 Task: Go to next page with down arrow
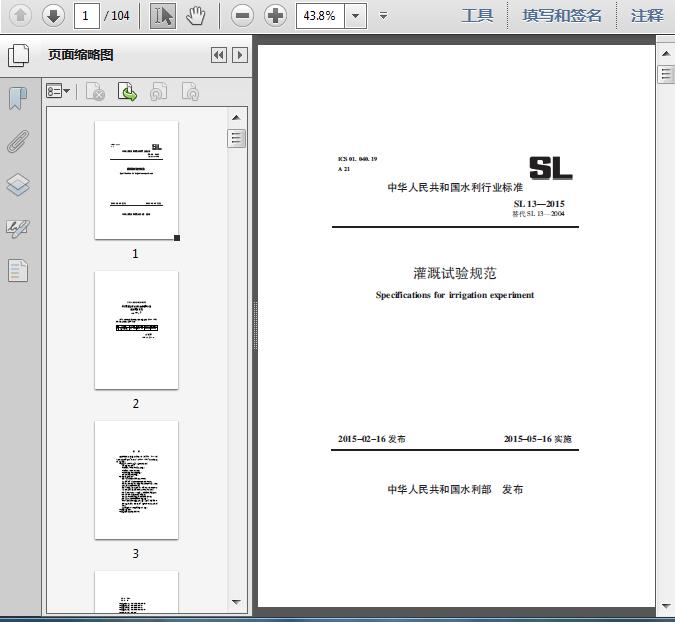[x=53, y=16]
